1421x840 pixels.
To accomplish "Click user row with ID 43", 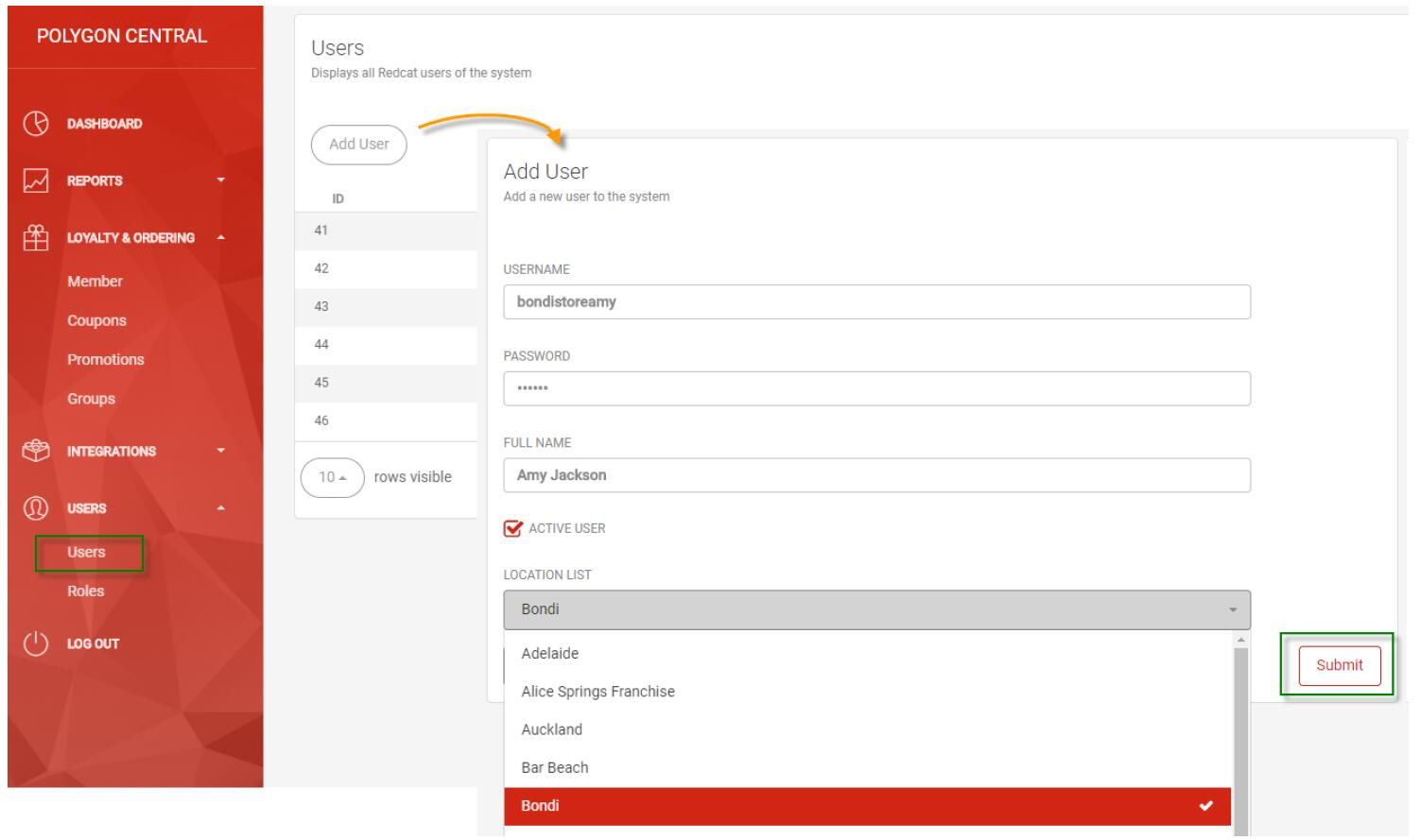I will [x=386, y=306].
